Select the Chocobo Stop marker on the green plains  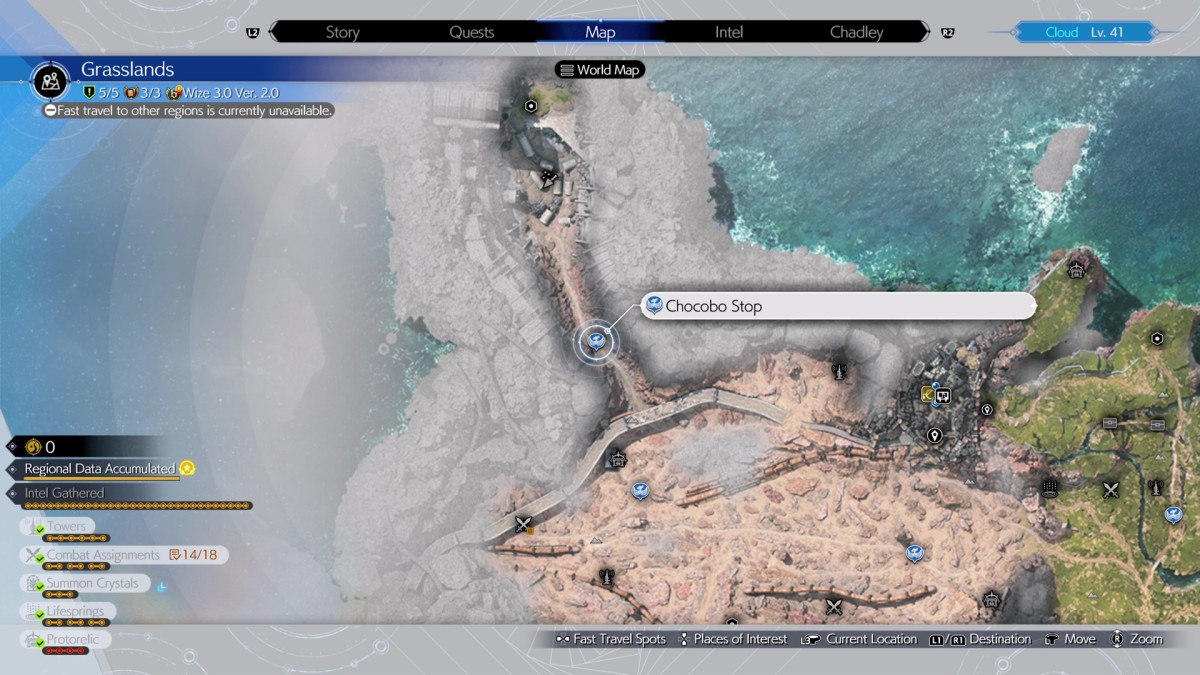(x=1173, y=514)
